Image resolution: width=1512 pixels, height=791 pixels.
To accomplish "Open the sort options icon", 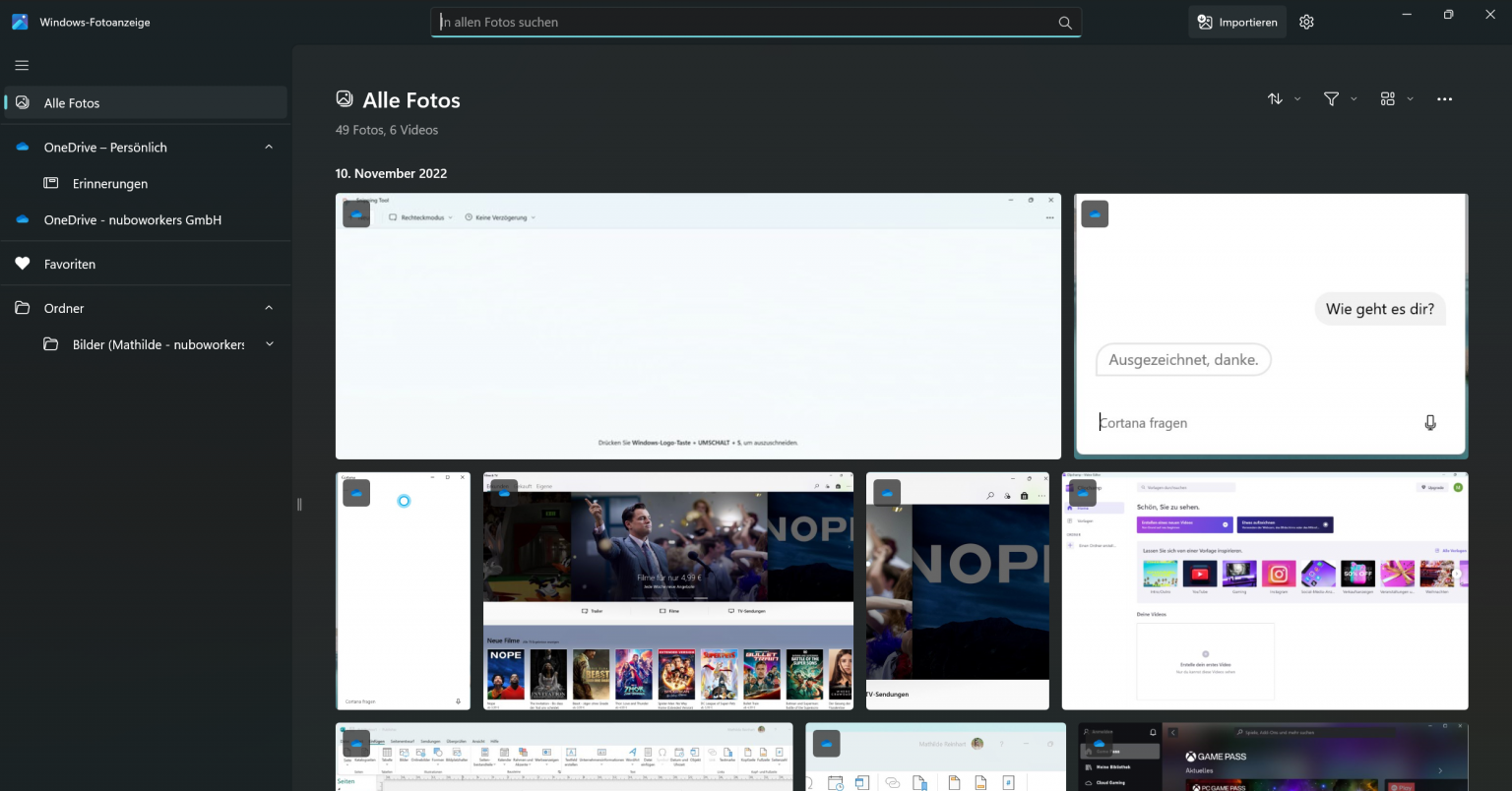I will (x=1275, y=98).
